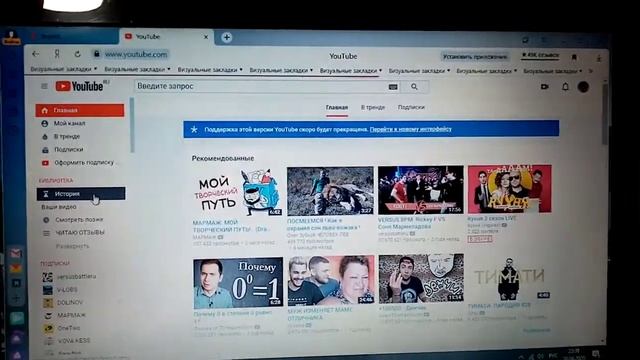This screenshot has height=360, width=640.
Task: Click the Перейти к новому интерфейсу link
Action: pyautogui.click(x=411, y=129)
